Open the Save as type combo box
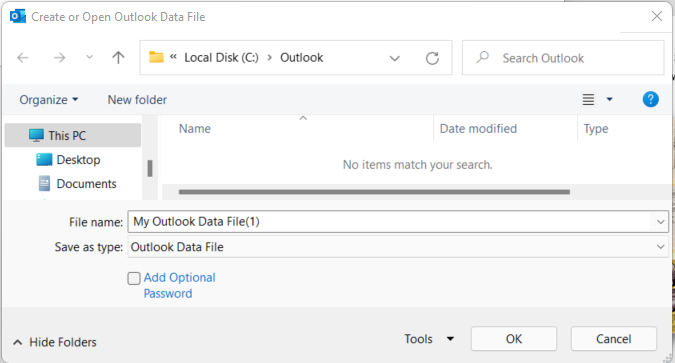Viewport: 675px width, 363px height. (x=398, y=247)
